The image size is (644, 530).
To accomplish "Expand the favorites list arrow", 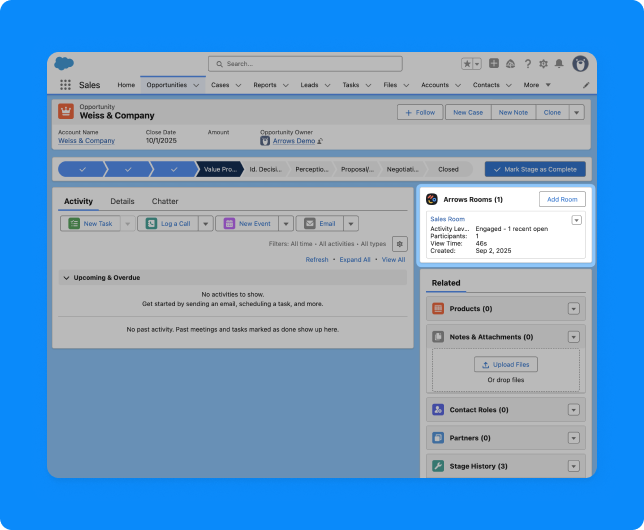I will 477,64.
